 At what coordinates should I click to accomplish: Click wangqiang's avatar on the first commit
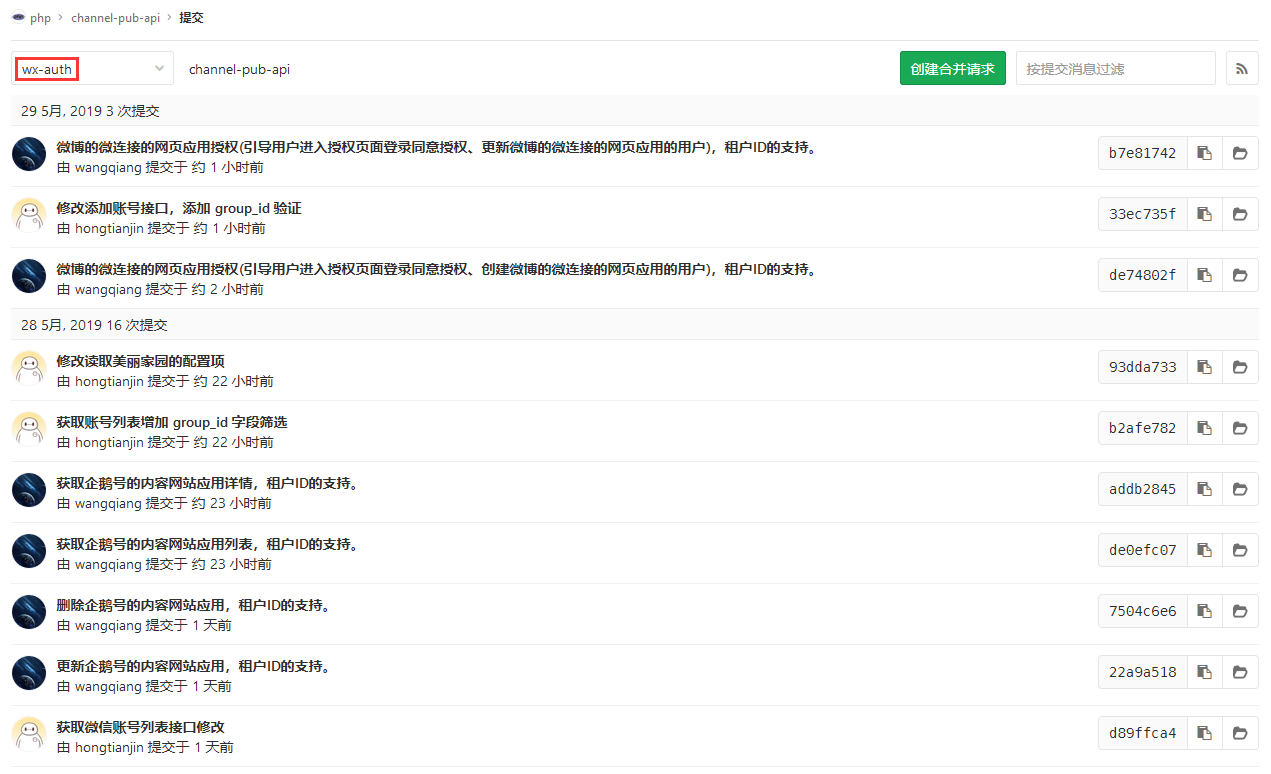[x=29, y=154]
